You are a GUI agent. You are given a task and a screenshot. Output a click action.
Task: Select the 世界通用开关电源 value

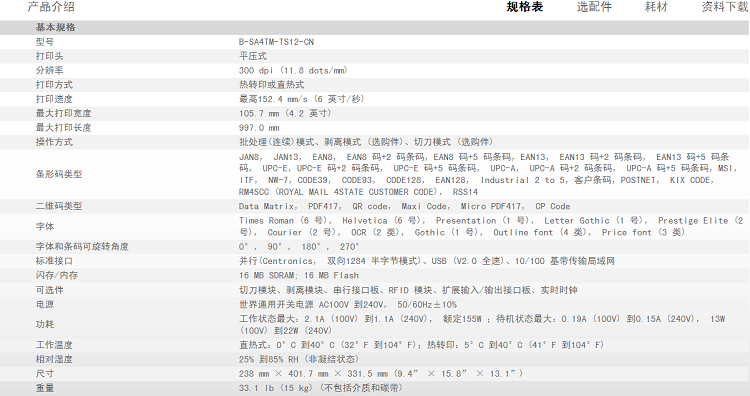pyautogui.click(x=348, y=304)
